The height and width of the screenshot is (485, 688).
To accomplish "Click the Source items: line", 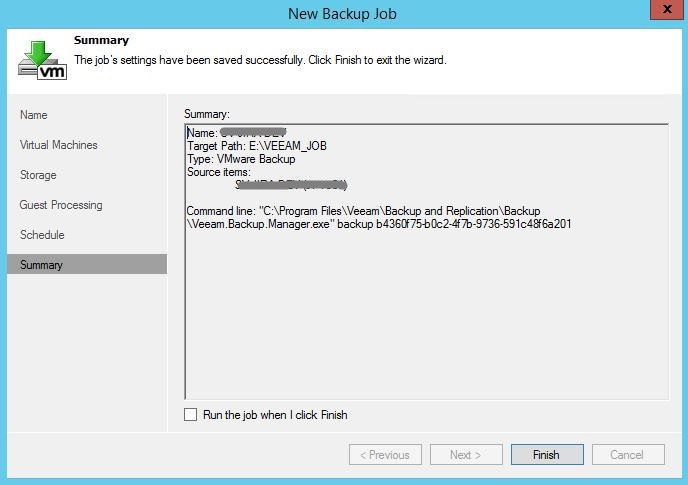I will pyautogui.click(x=219, y=172).
